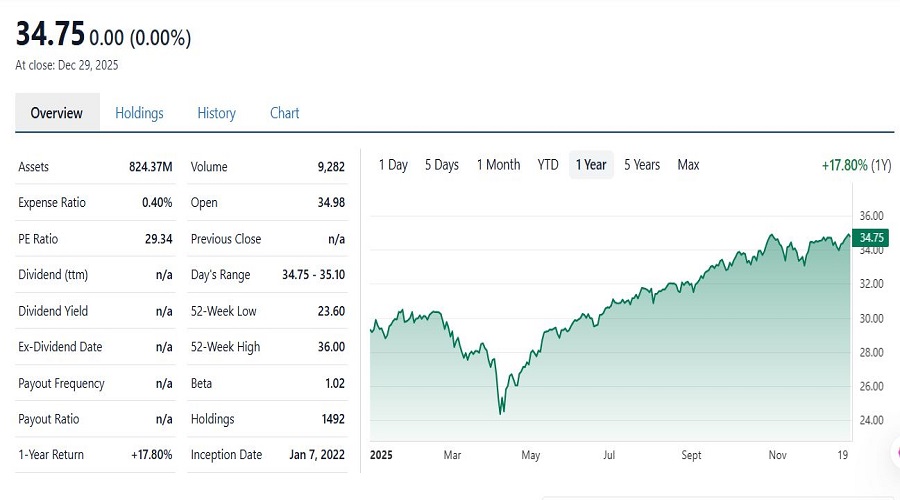
Task: Switch to the Holdings tab
Action: 139,113
